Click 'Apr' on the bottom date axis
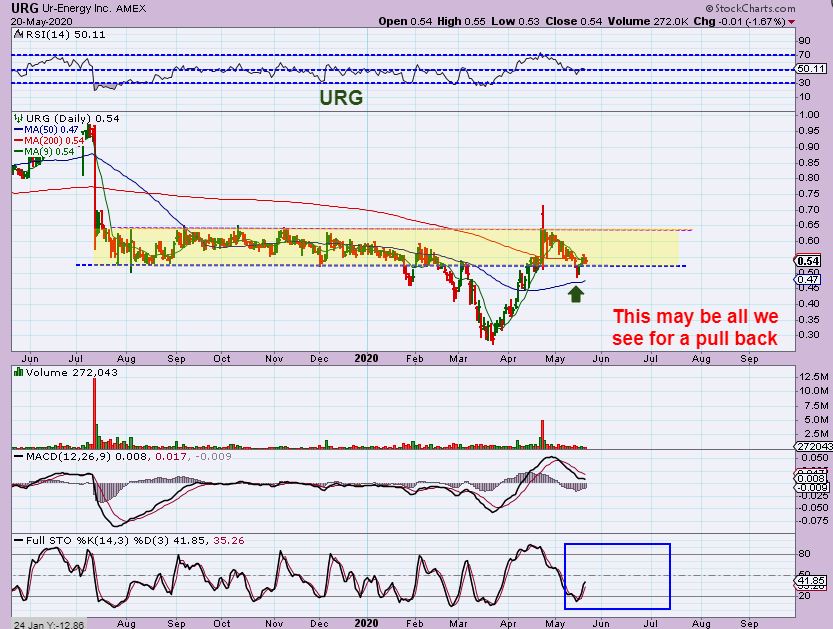This screenshot has height=629, width=833. coord(508,623)
